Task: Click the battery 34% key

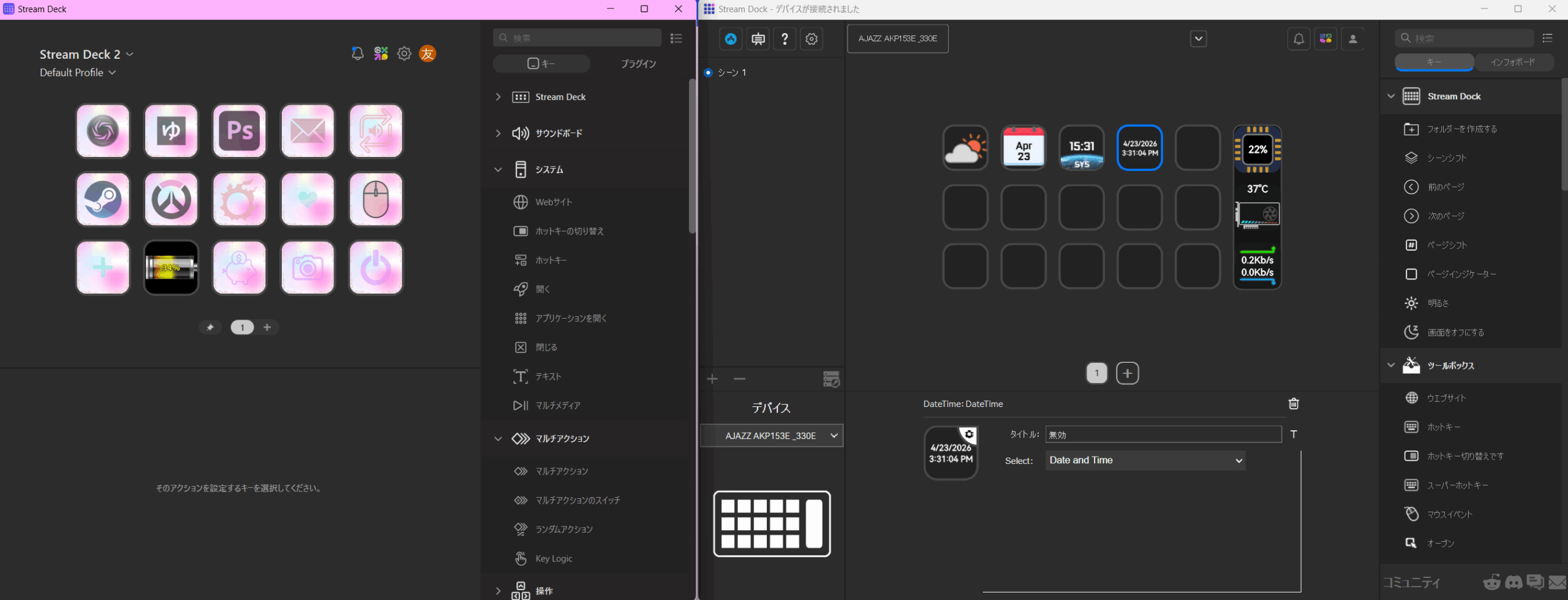Action: coord(171,268)
